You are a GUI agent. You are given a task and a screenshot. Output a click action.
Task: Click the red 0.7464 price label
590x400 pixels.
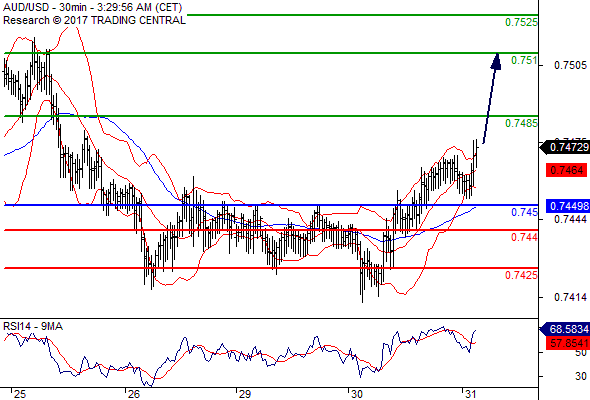pos(567,170)
